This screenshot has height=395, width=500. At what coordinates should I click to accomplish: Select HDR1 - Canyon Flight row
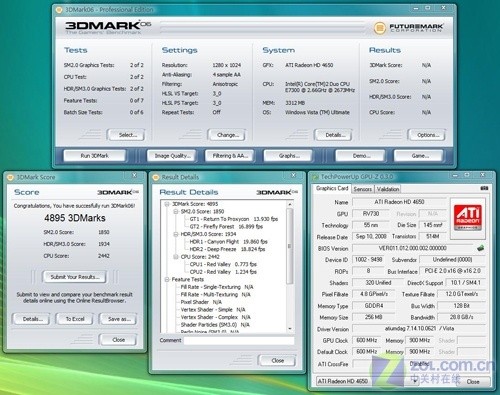[x=228, y=242]
